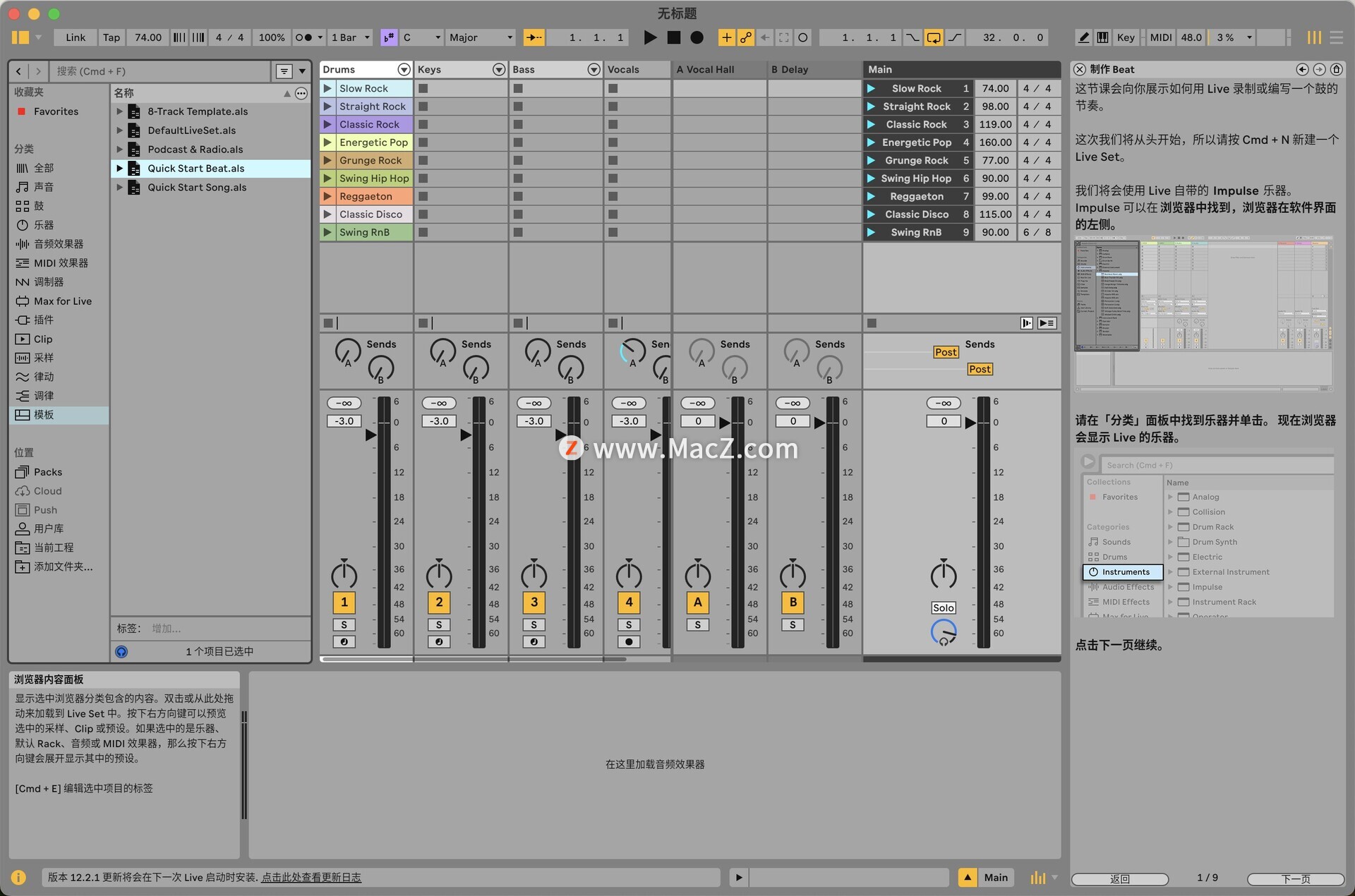Toggle the MIDI Arrangement Overdub plus icon
The image size is (1355, 896).
[726, 37]
